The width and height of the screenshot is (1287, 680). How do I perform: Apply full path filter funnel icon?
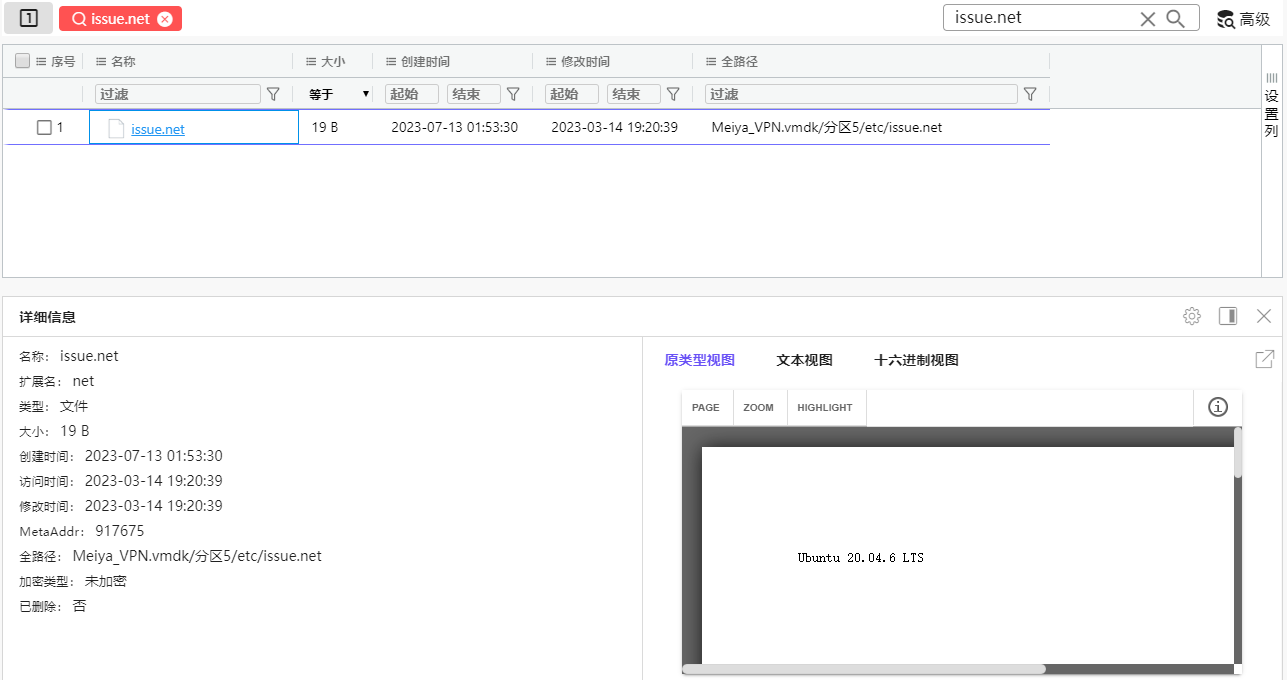[x=1030, y=94]
